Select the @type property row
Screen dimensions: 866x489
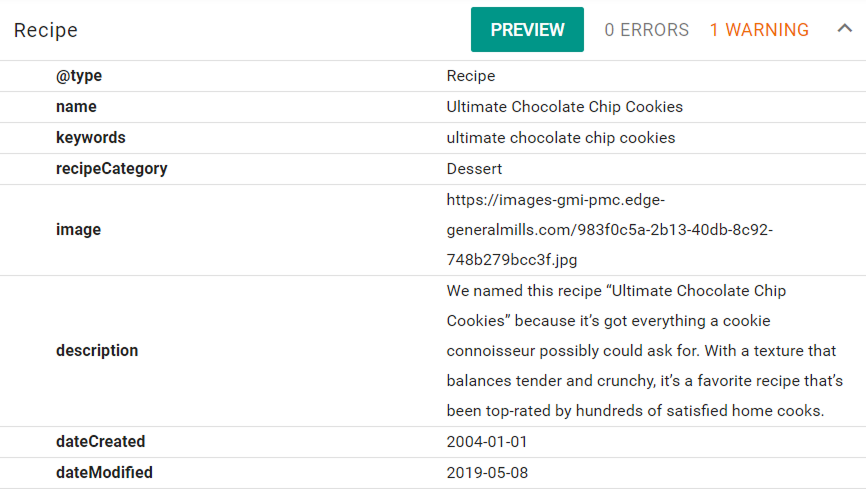[x=433, y=76]
